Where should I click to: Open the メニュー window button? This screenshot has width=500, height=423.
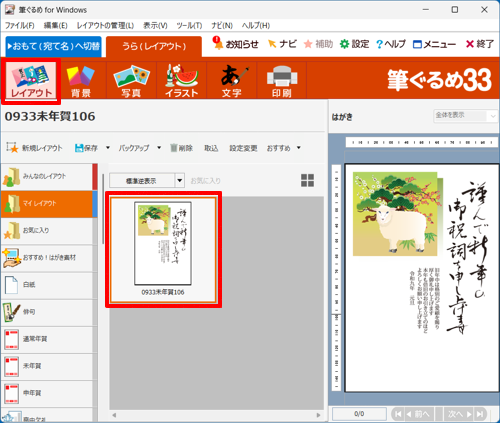[x=434, y=44]
